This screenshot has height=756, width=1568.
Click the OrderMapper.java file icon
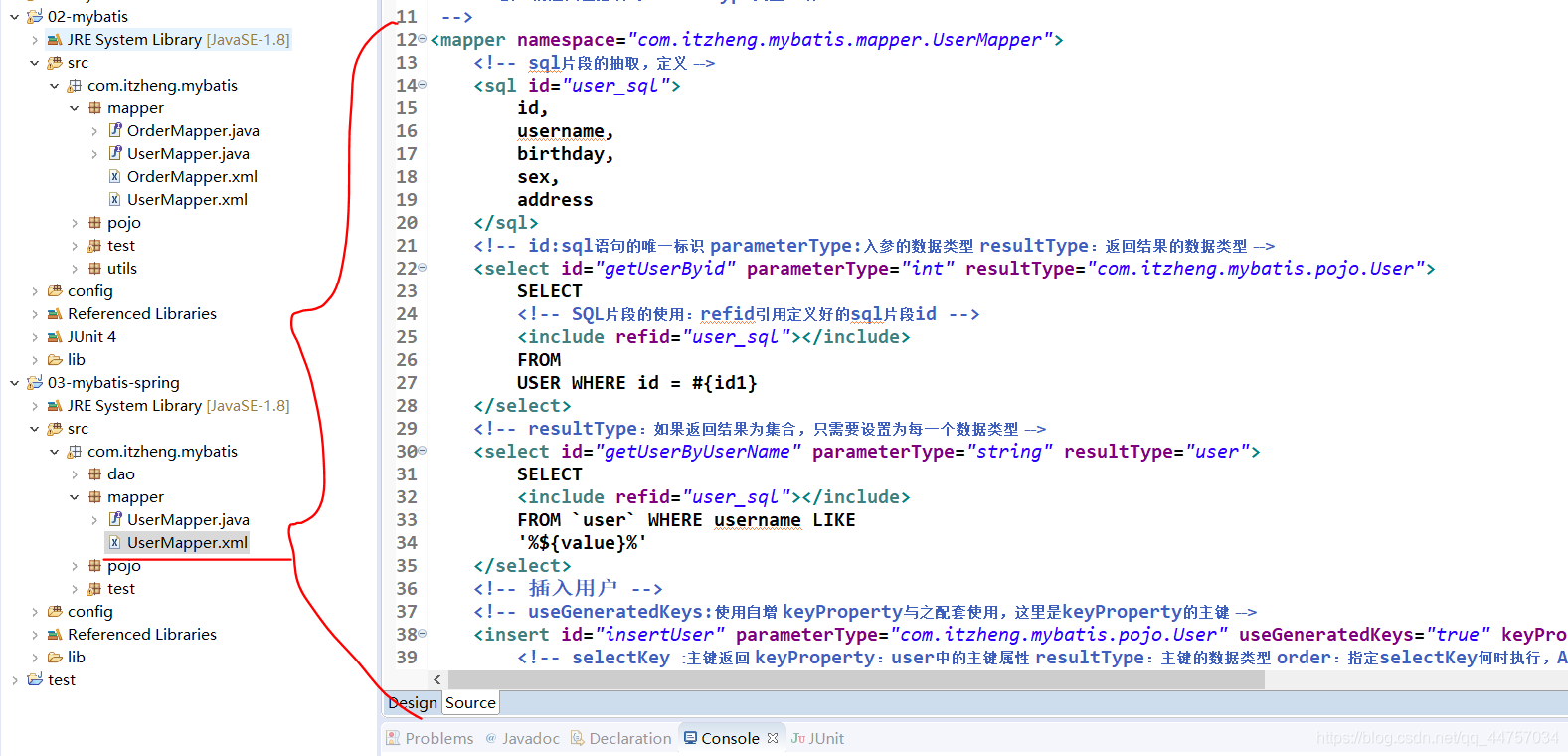(x=115, y=130)
